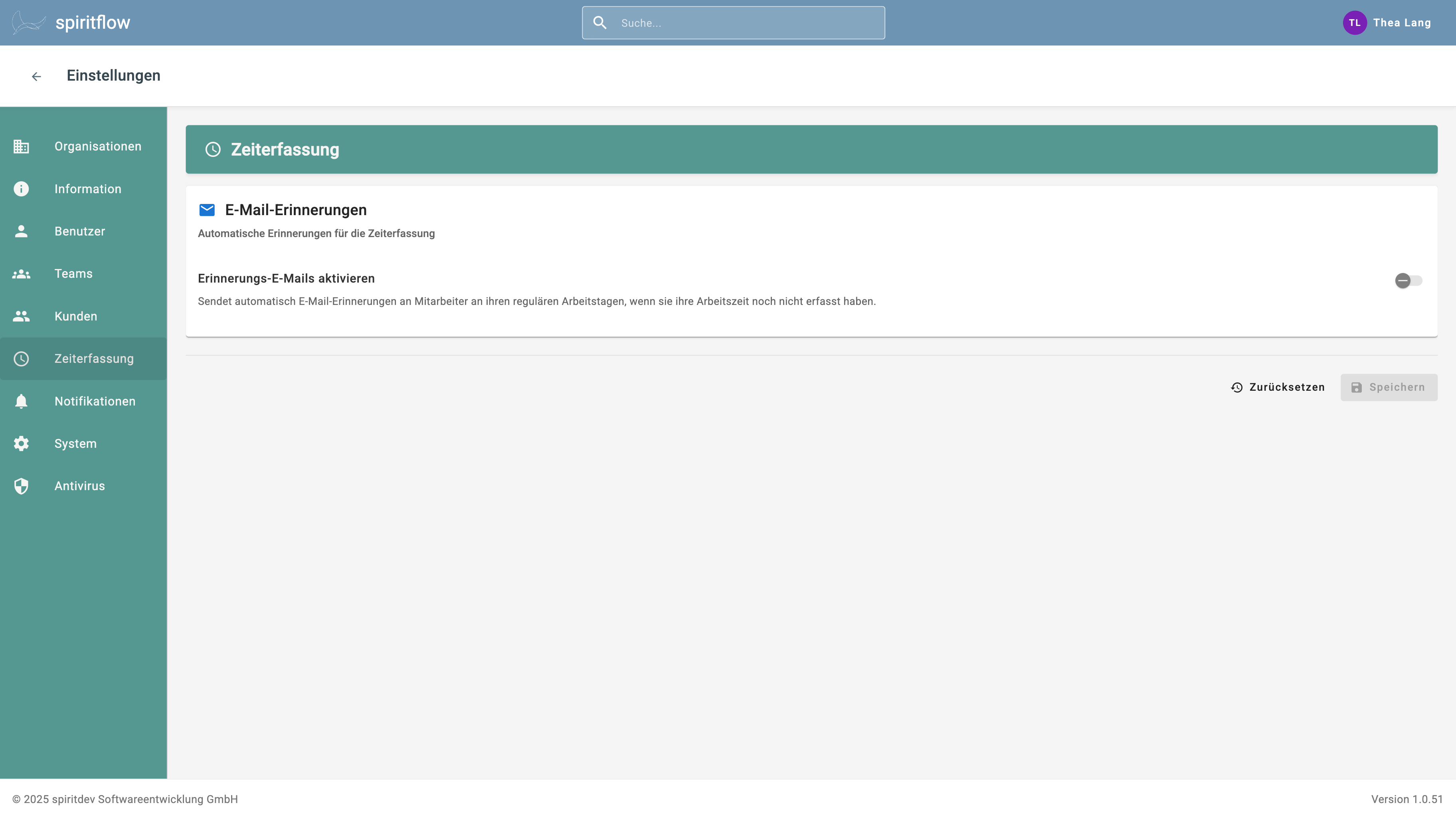Open Organisationen settings section

[x=84, y=146]
